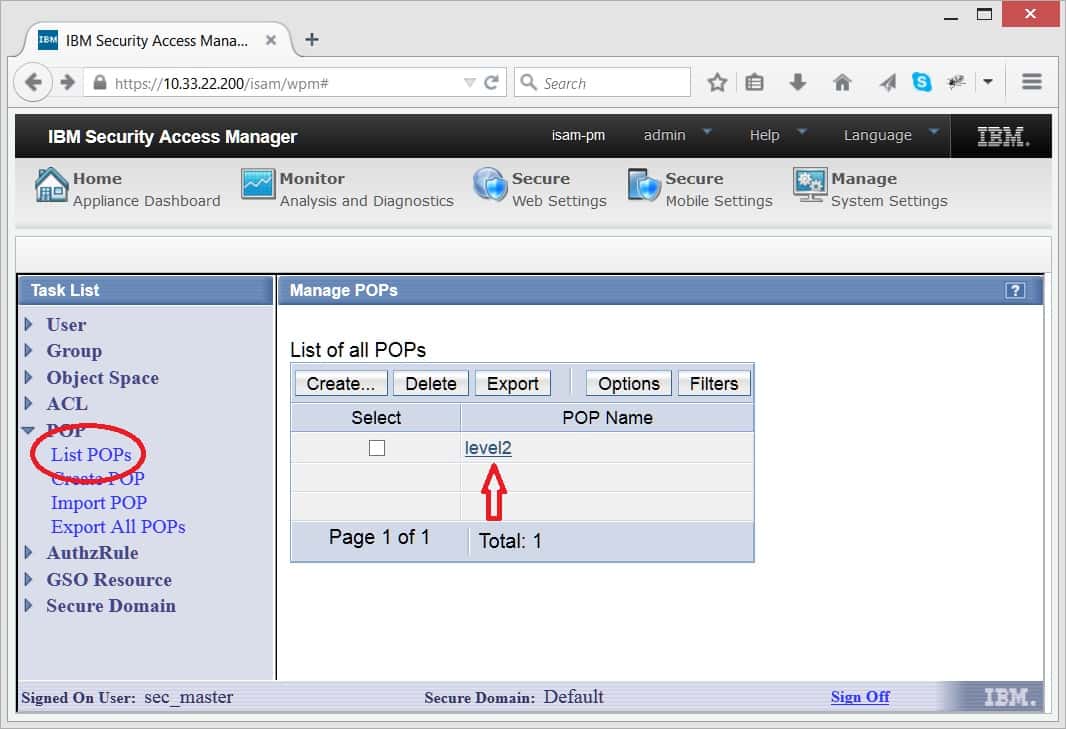Expand the Object Space tree node

coord(29,378)
